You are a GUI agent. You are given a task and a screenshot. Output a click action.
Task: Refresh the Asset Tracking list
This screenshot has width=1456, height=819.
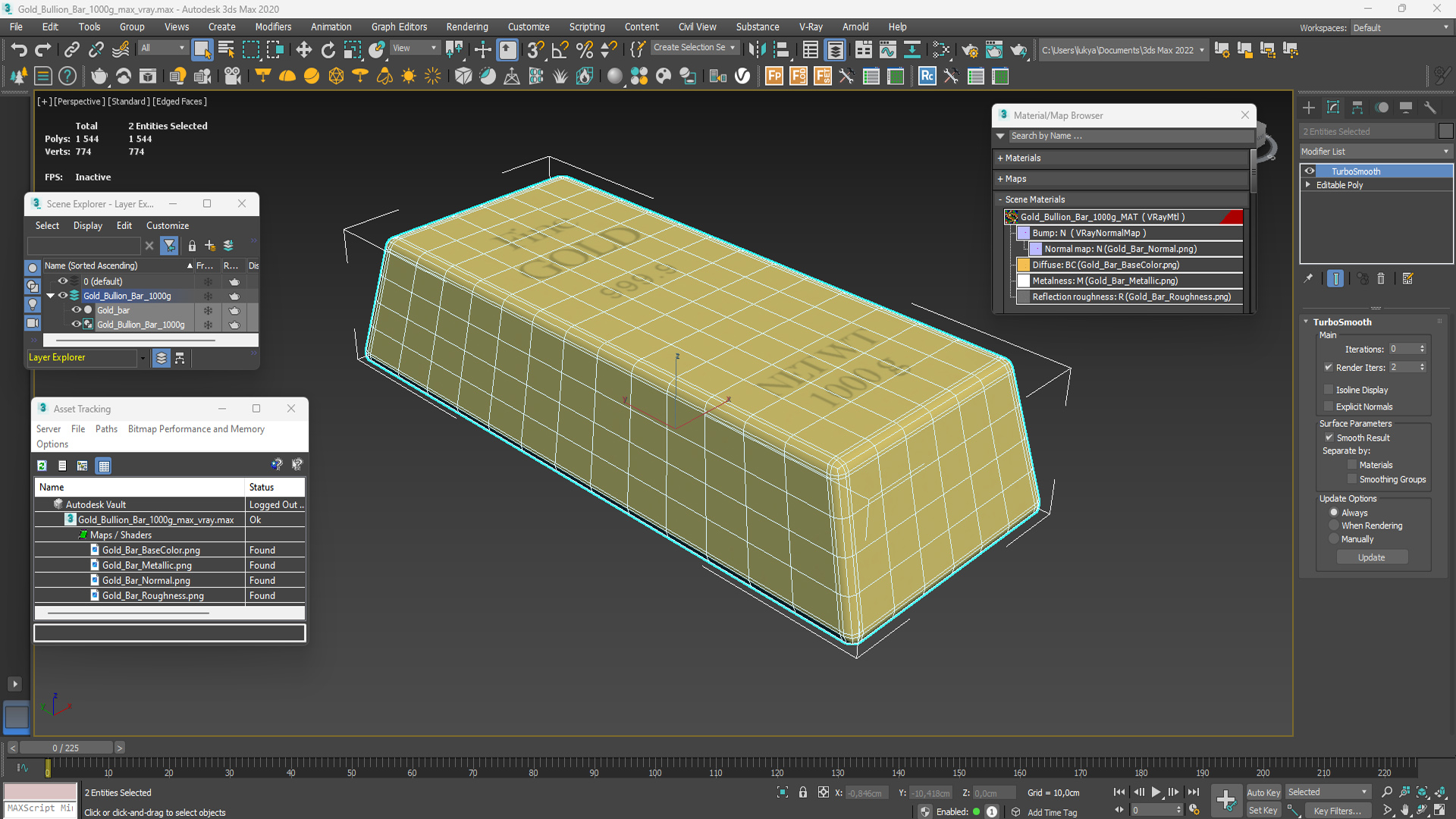pyautogui.click(x=42, y=466)
